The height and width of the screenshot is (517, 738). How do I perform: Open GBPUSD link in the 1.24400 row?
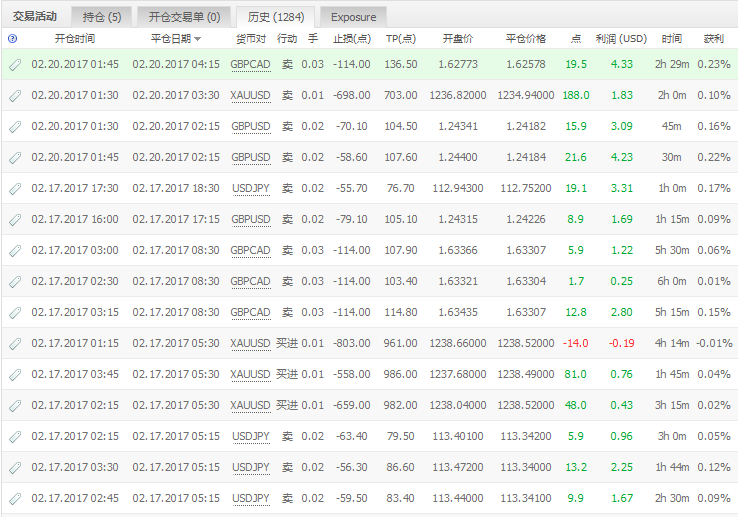251,158
